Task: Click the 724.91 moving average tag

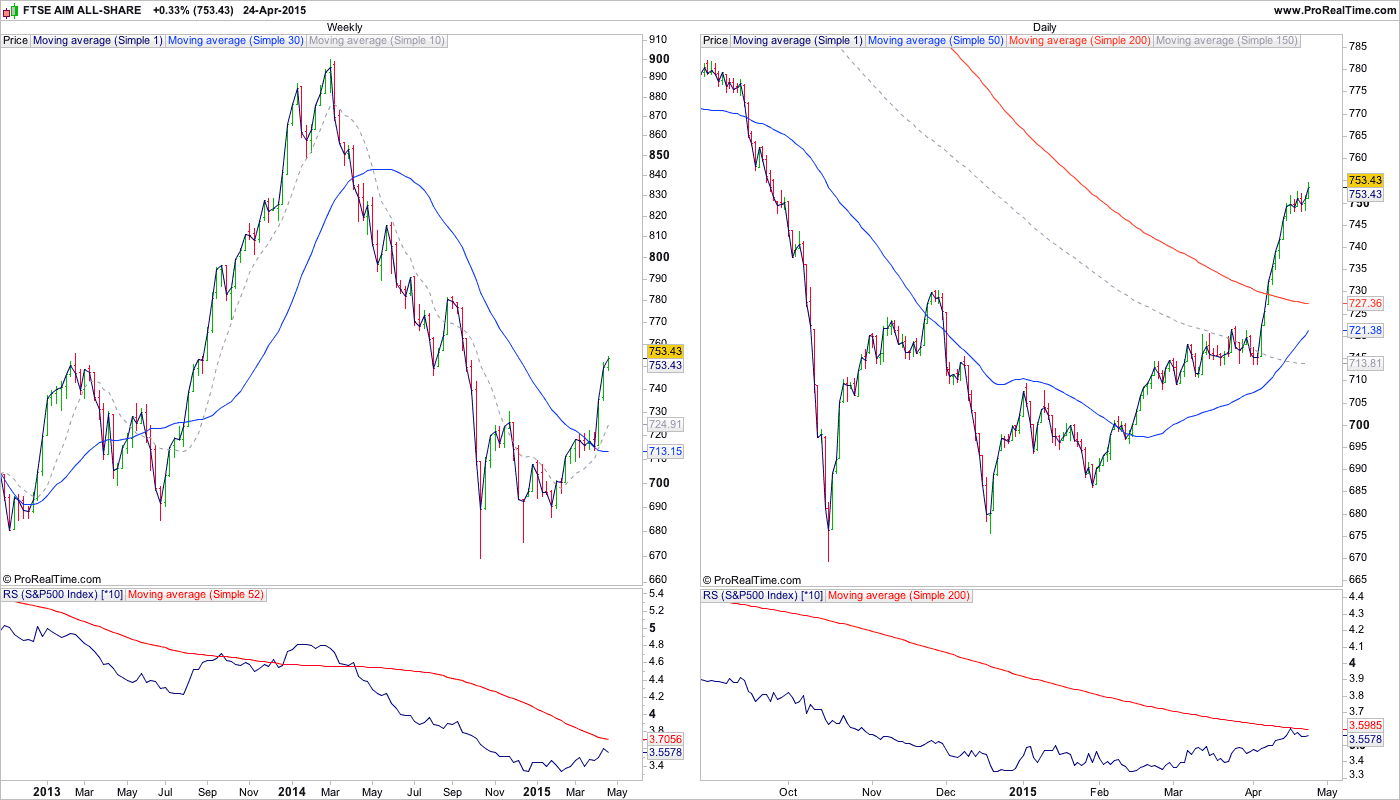Action: click(x=665, y=425)
